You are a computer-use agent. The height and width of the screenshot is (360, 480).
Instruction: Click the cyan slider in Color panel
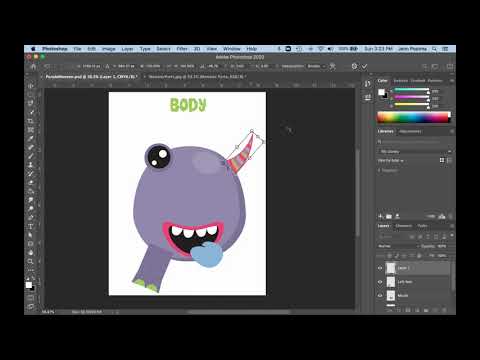point(411,90)
